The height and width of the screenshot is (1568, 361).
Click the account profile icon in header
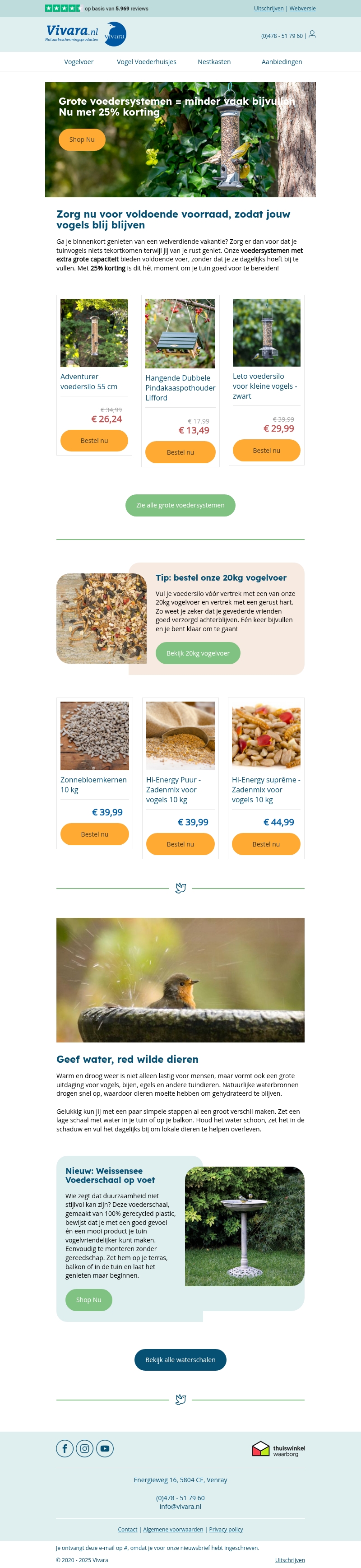[312, 34]
